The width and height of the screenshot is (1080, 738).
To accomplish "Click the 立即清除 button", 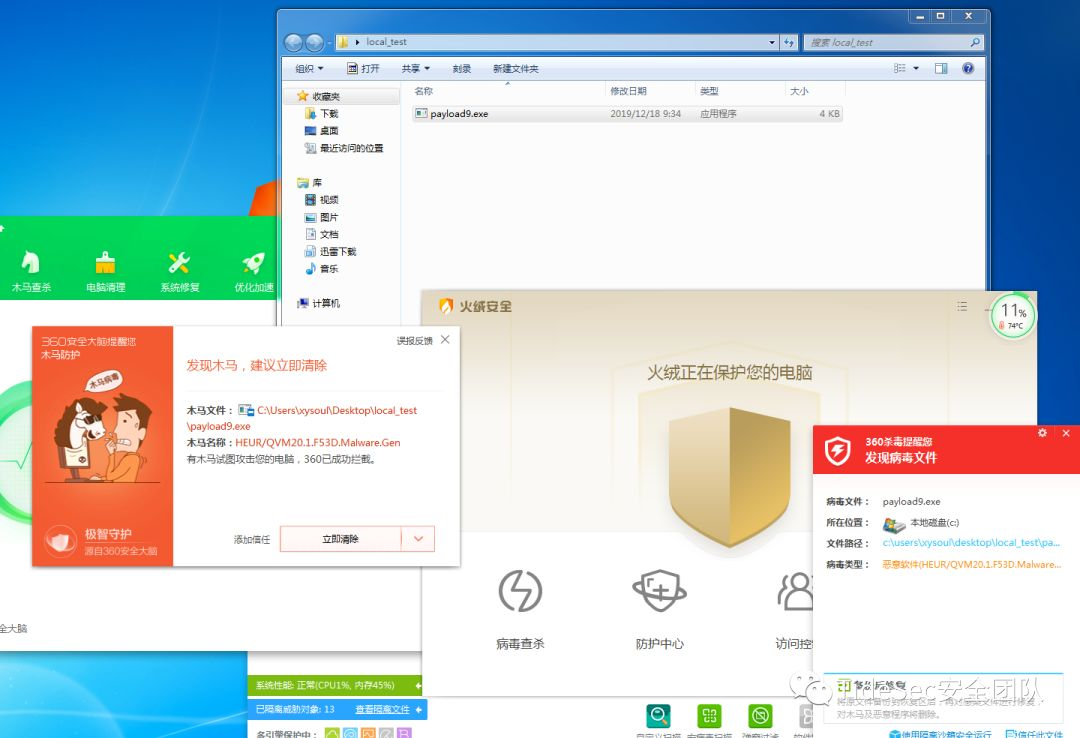I will [x=340, y=538].
